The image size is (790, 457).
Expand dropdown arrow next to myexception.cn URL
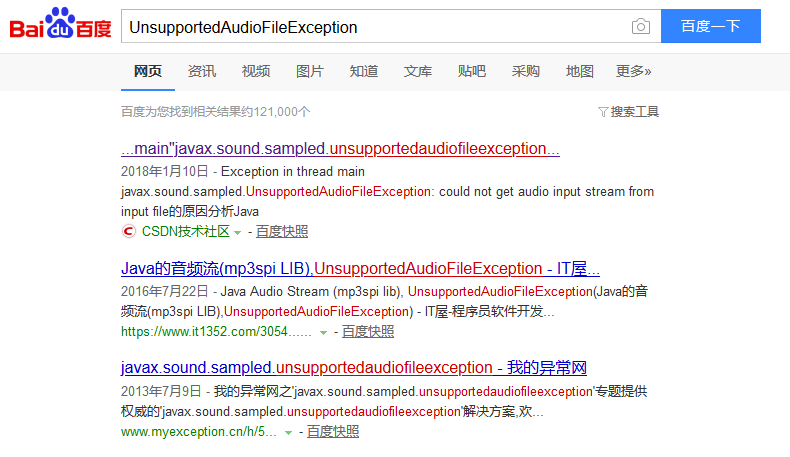(x=288, y=433)
